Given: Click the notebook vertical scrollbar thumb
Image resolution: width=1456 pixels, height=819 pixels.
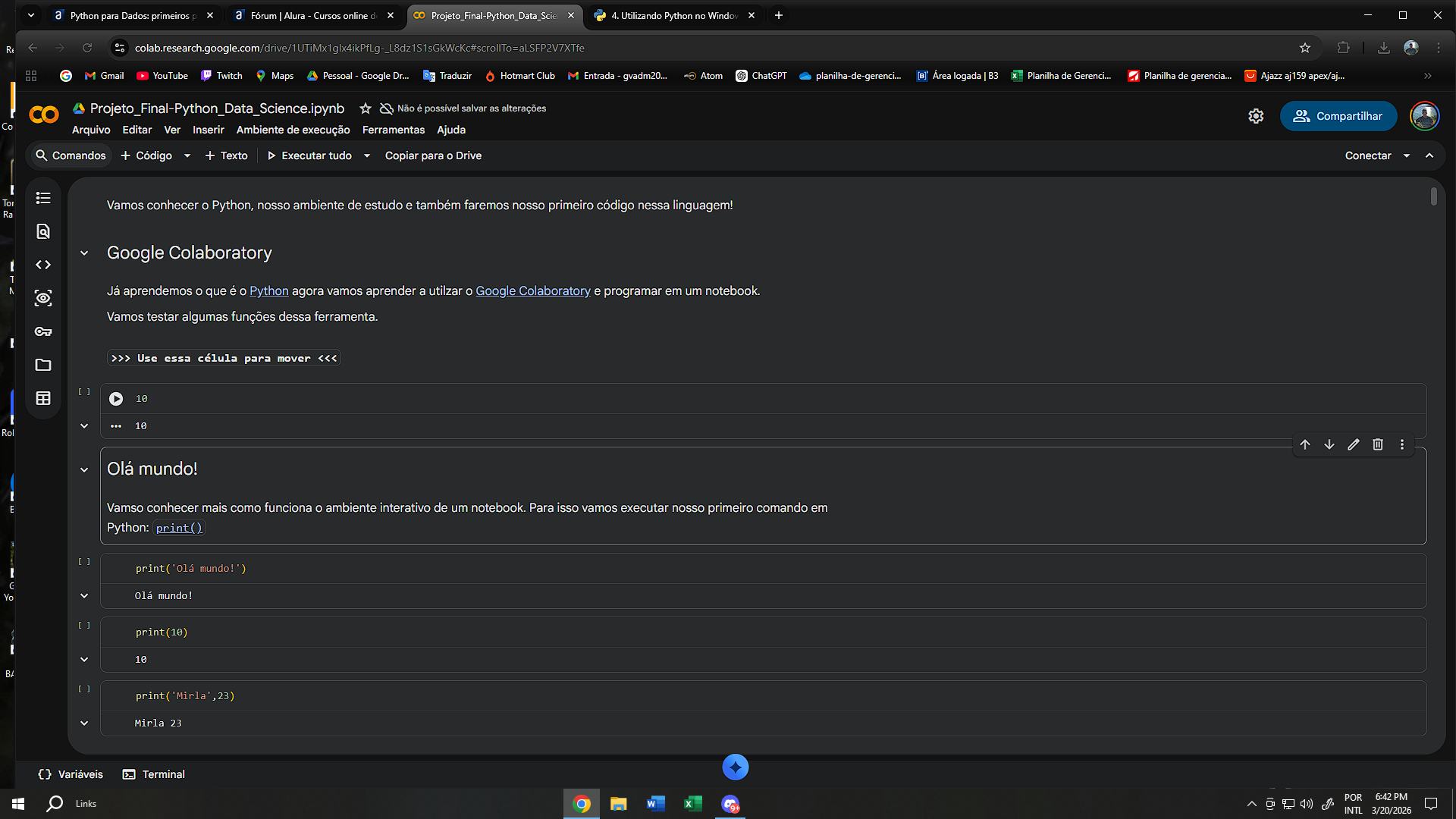Looking at the screenshot, I should [1433, 196].
